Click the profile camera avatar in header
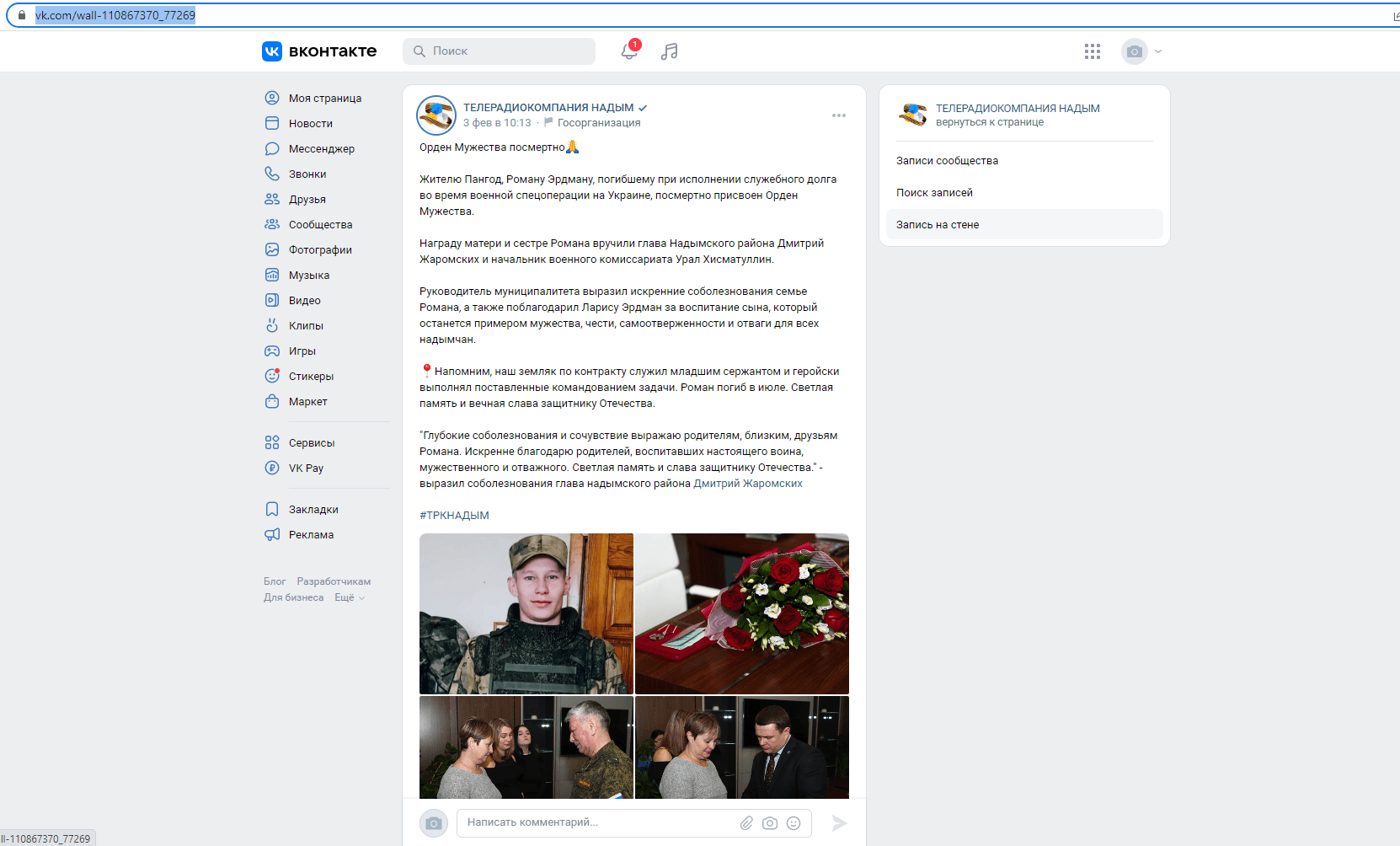This screenshot has height=846, width=1400. click(x=1135, y=51)
